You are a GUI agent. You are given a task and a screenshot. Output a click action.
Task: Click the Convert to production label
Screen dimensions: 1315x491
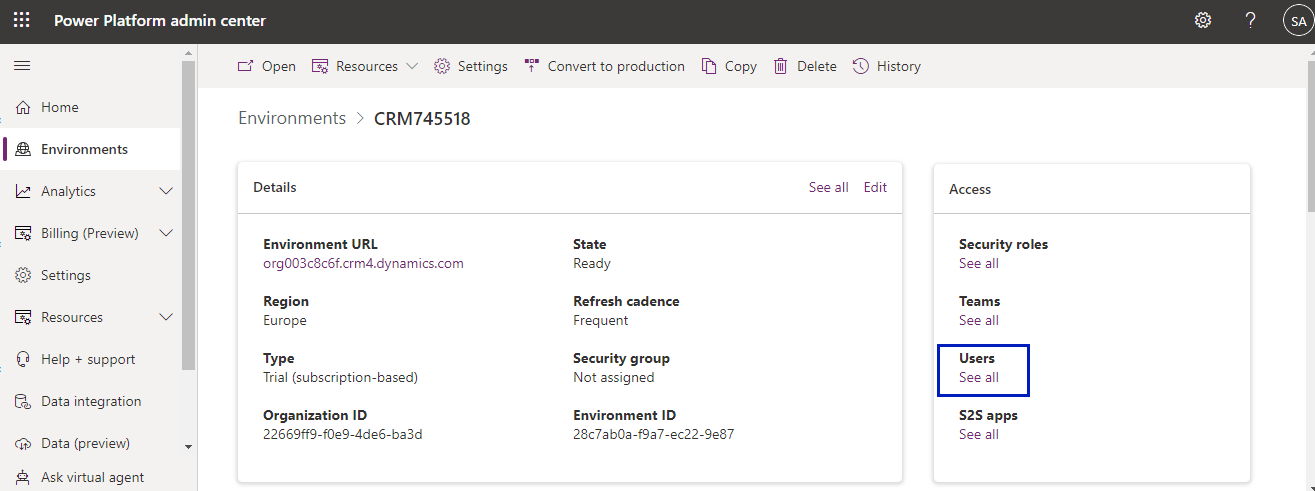(616, 66)
